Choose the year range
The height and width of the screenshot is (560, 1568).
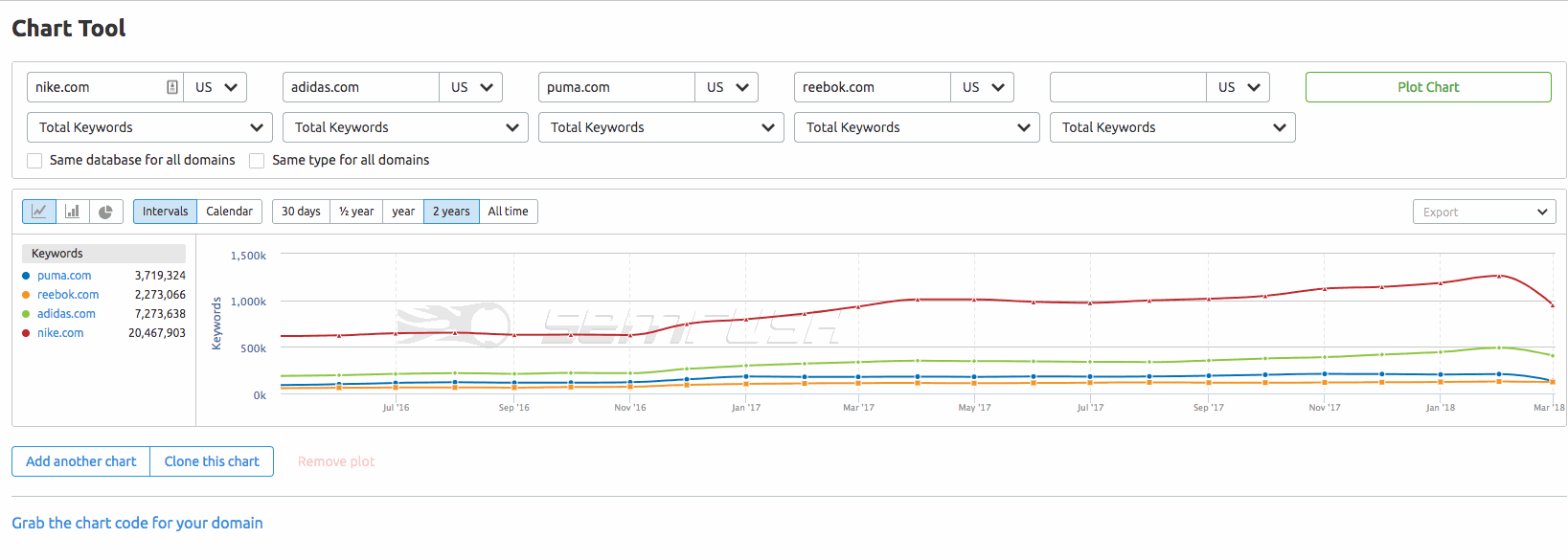point(403,212)
